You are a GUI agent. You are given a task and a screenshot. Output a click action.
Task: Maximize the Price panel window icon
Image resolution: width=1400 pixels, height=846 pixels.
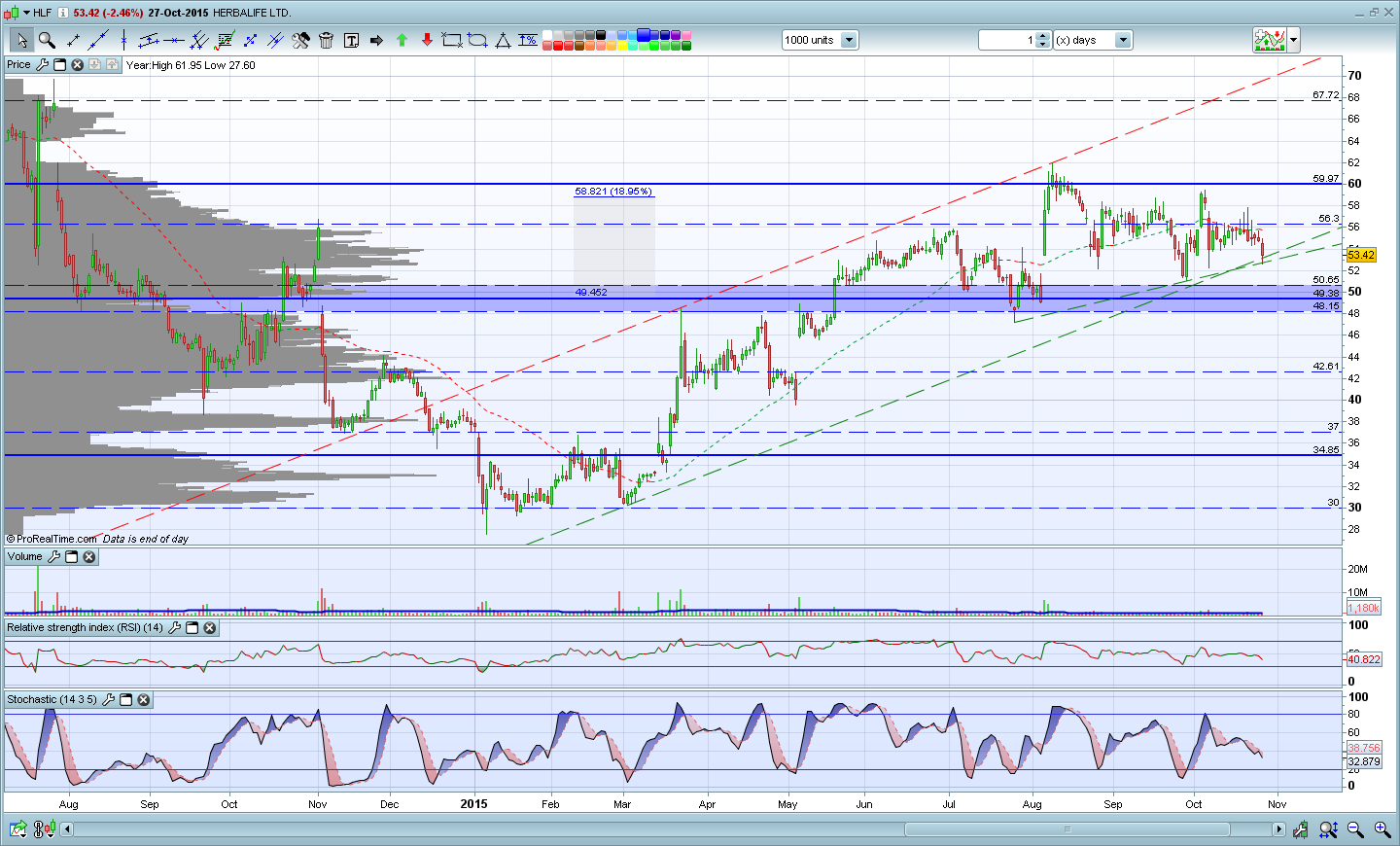(59, 65)
